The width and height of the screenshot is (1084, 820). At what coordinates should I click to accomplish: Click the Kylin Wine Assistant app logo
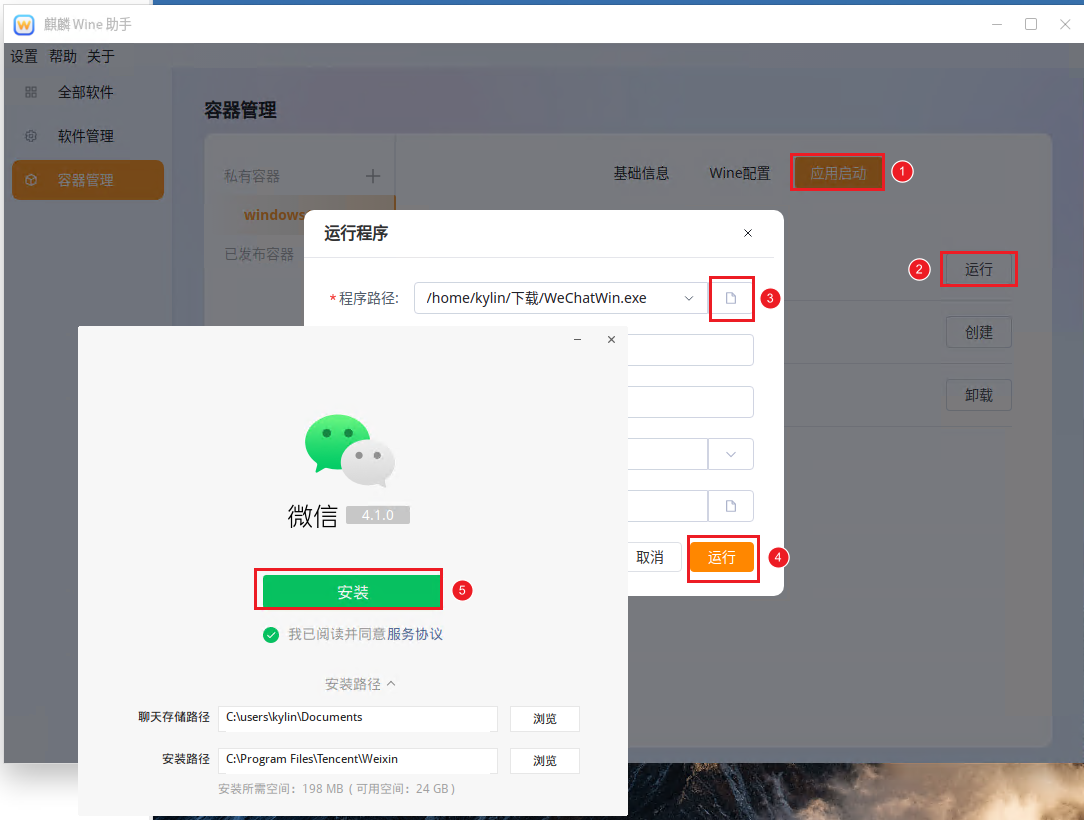pos(24,25)
